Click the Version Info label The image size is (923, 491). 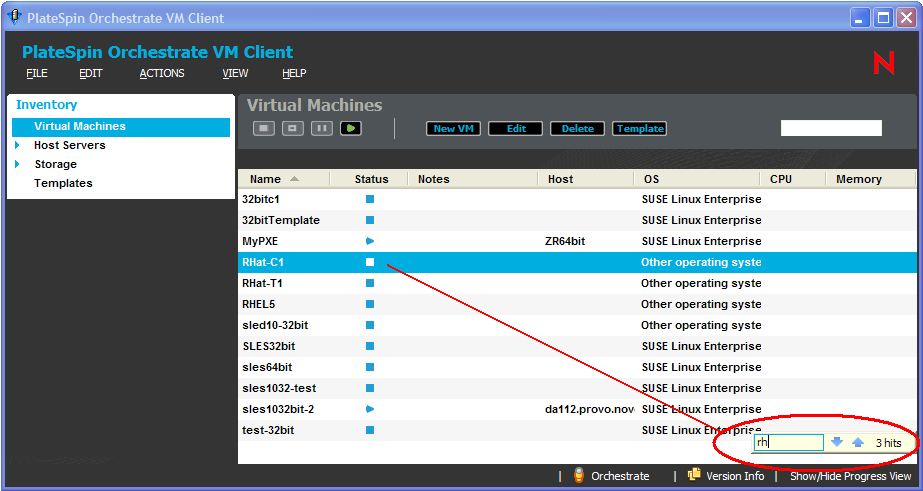point(735,476)
